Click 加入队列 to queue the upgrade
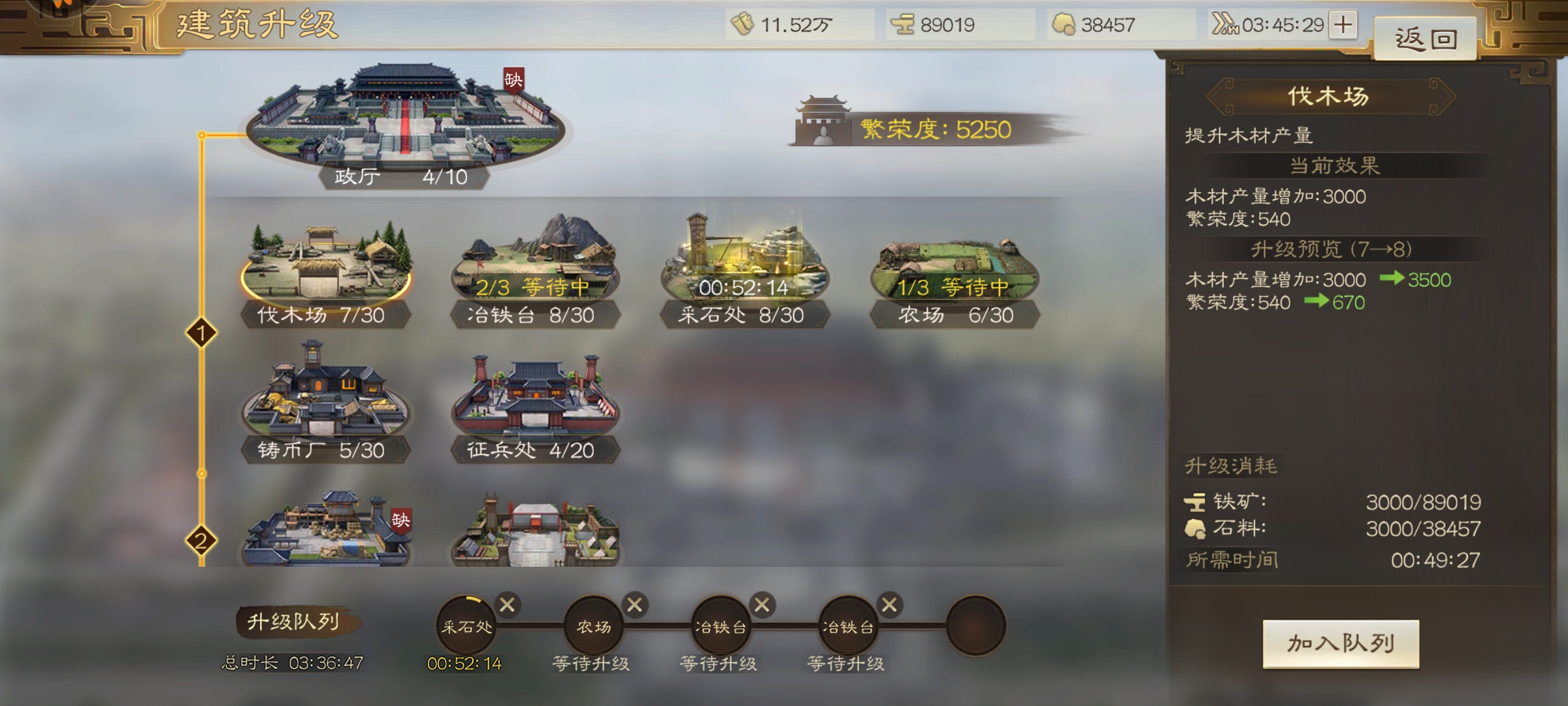 [x=1341, y=644]
